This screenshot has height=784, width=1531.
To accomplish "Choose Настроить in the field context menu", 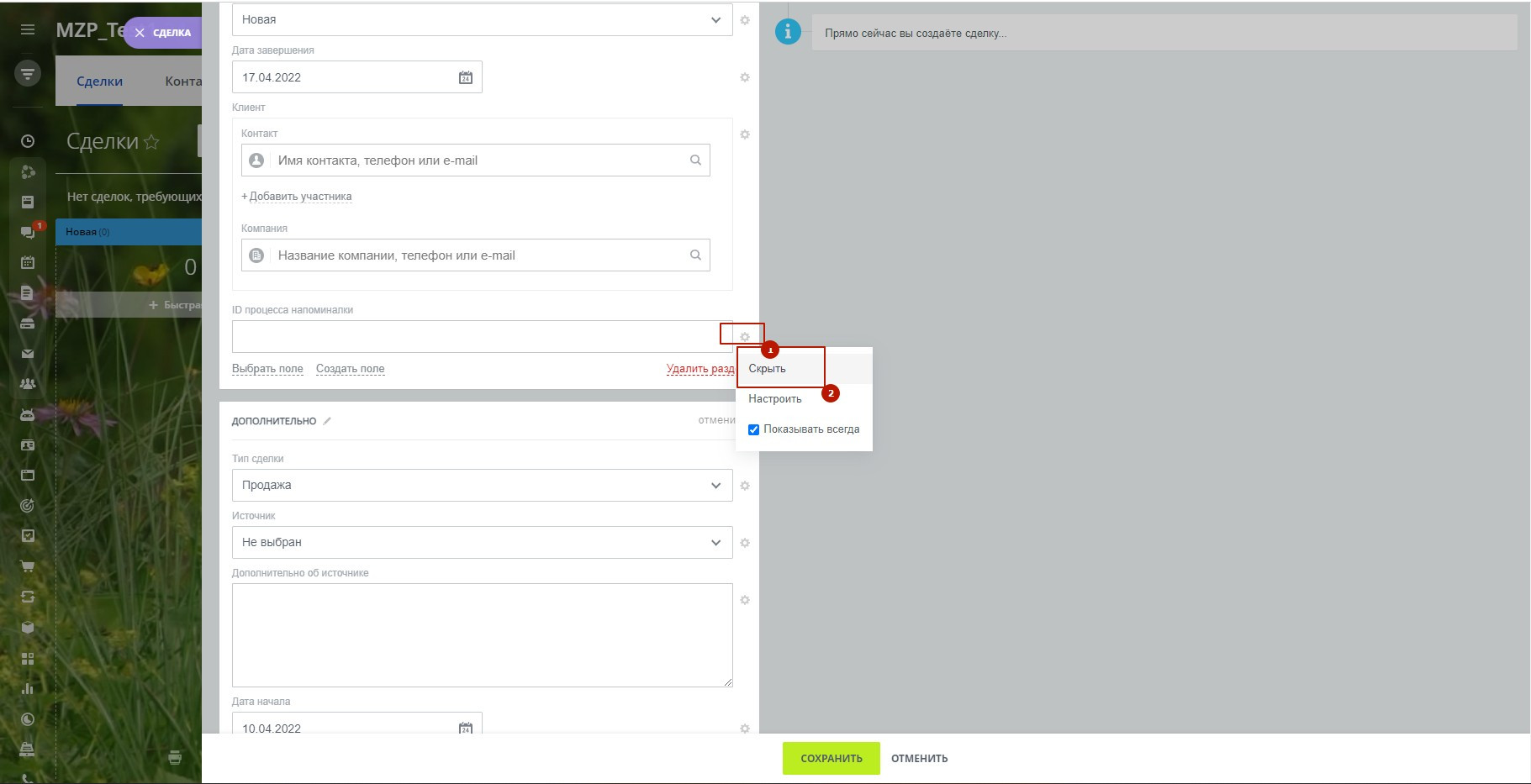I will click(x=774, y=399).
